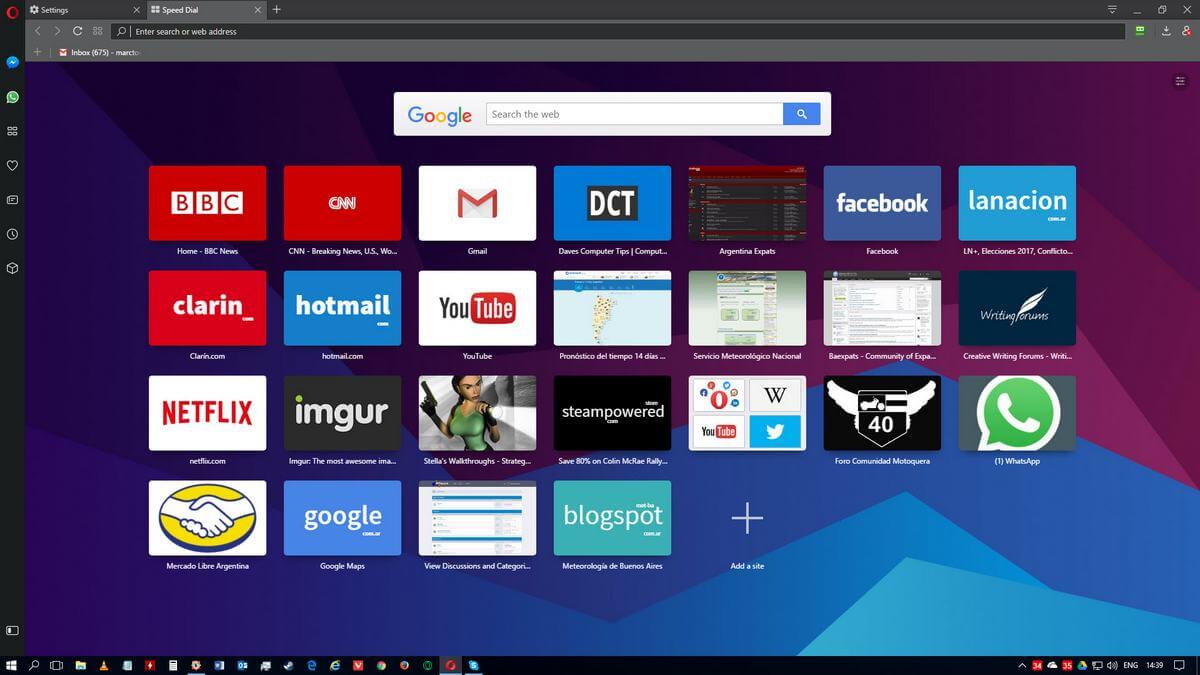
Task: Open View Discussions and Categories tile
Action: click(x=477, y=518)
